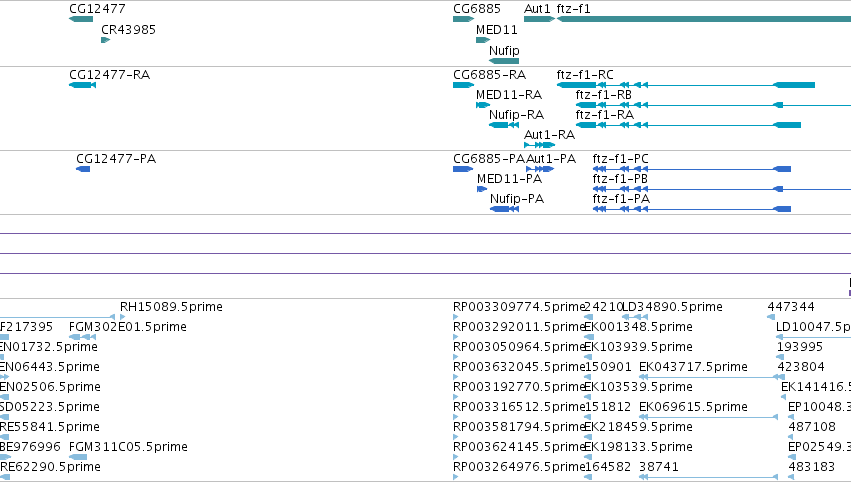Click the ftz-f1-RA transcript

pos(688,125)
